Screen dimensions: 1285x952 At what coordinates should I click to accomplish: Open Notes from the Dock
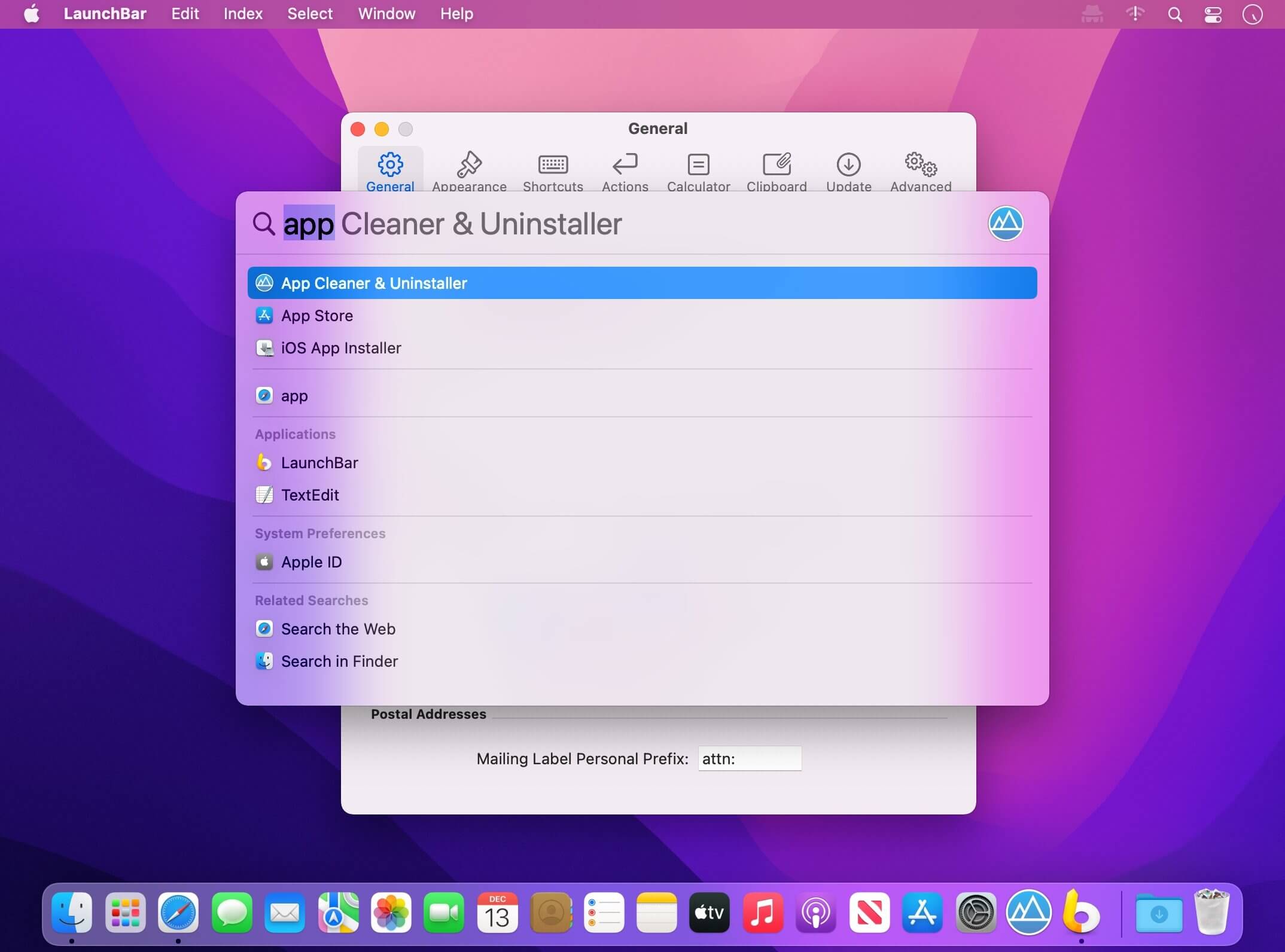point(657,913)
